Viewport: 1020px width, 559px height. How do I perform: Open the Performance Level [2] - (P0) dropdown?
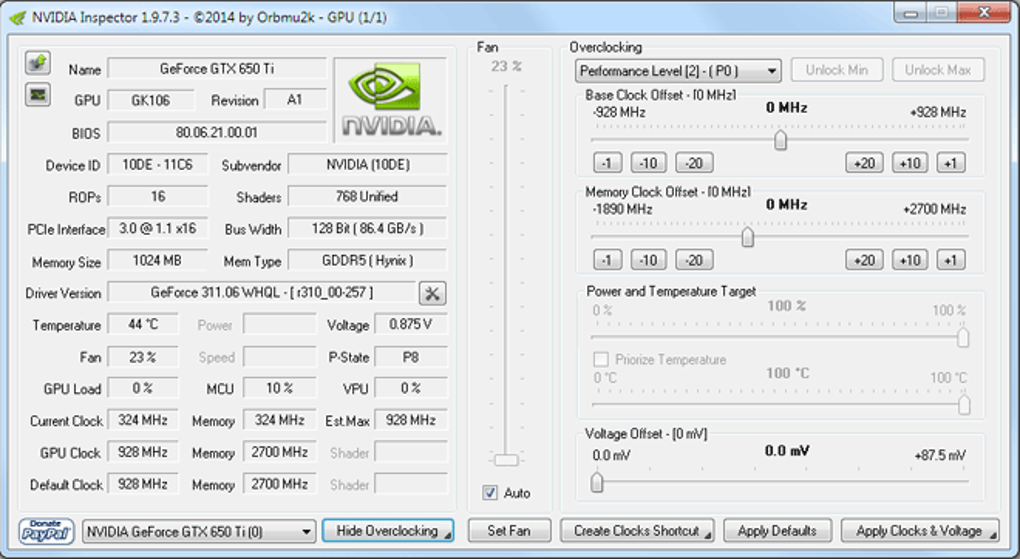(x=677, y=71)
